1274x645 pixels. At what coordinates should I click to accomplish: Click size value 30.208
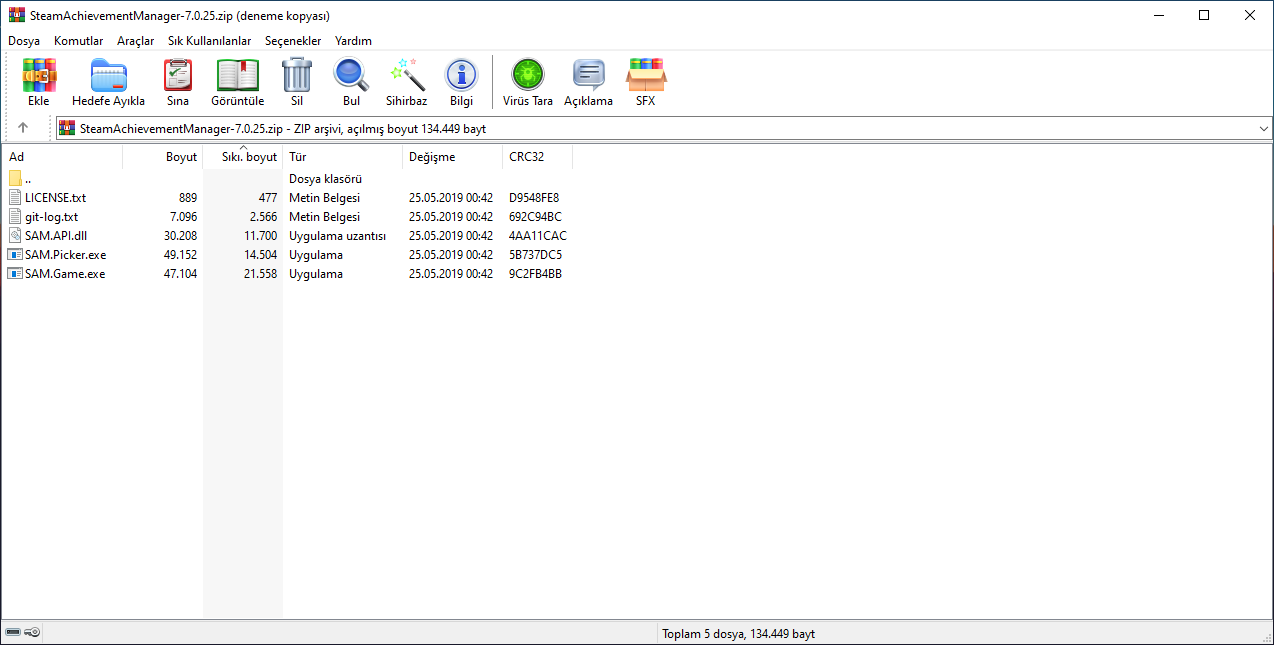click(x=180, y=236)
